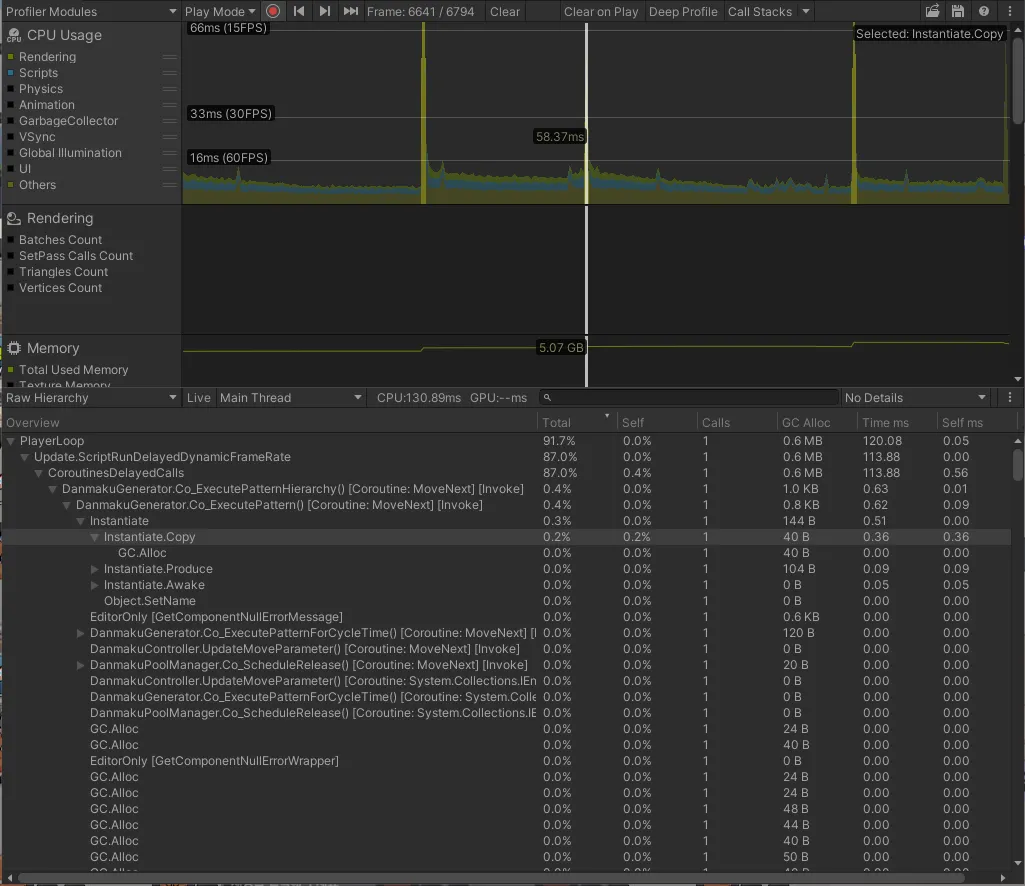This screenshot has width=1025, height=886.
Task: Step to the next frame
Action: [324, 12]
